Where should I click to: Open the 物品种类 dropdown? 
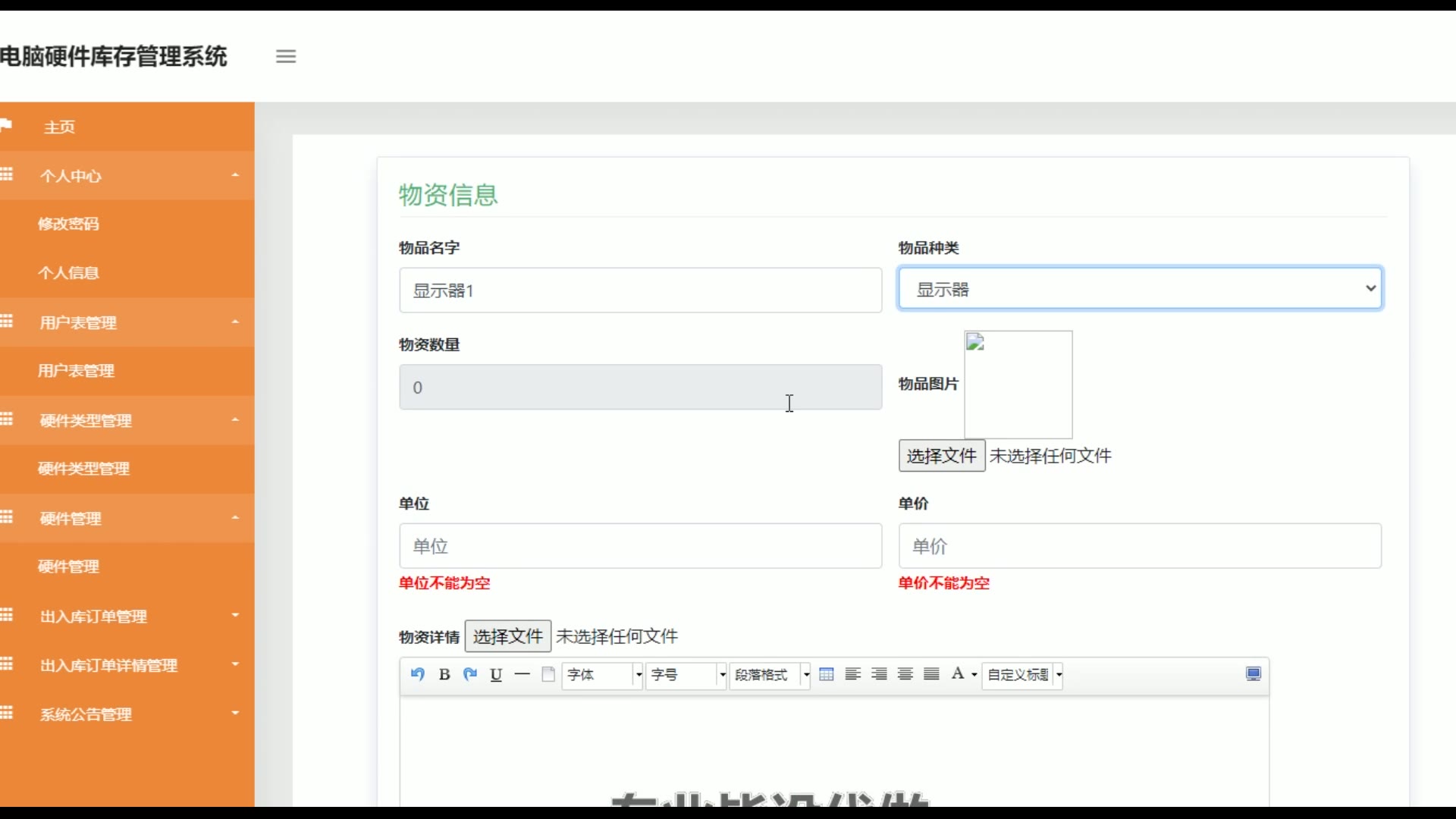[x=1140, y=289]
